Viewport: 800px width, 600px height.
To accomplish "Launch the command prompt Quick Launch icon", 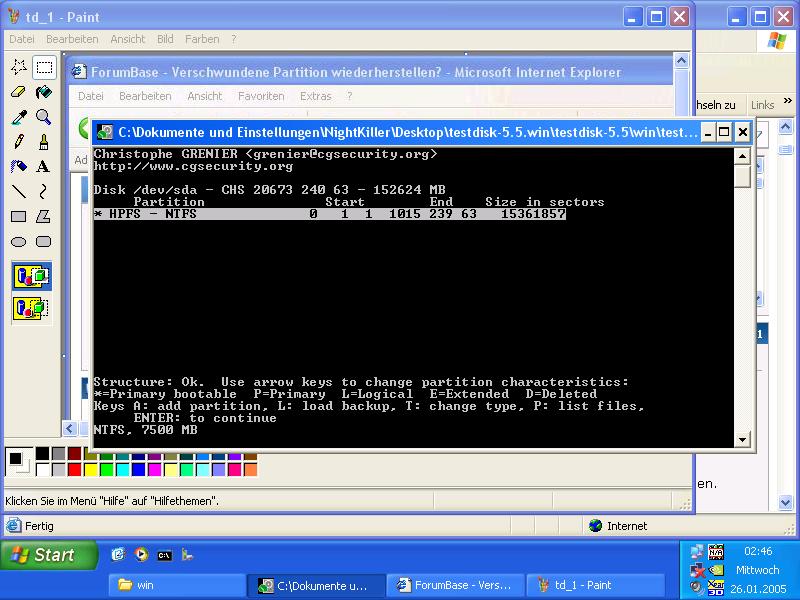I will coord(164,555).
